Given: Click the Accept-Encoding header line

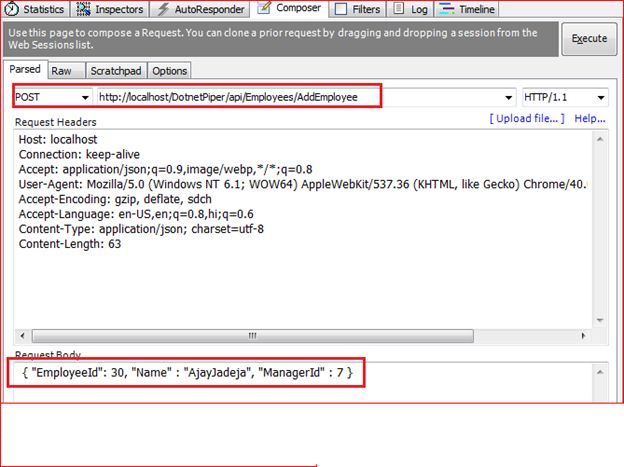Looking at the screenshot, I should (115, 199).
